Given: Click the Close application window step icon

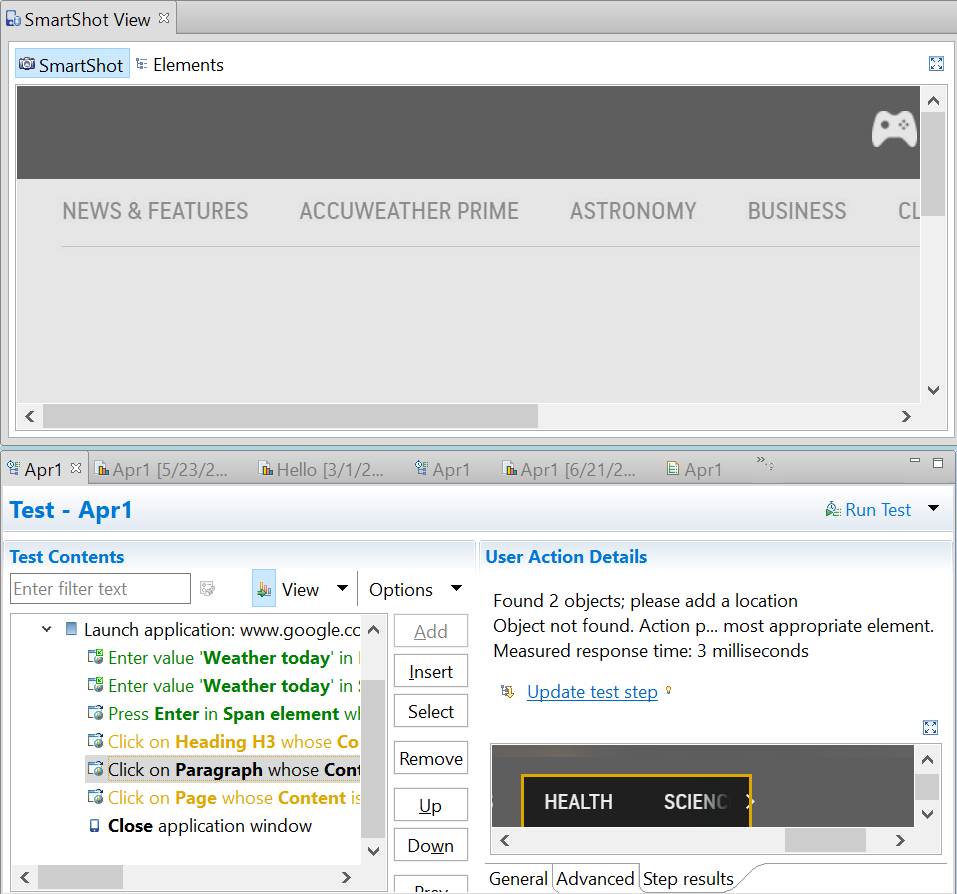Looking at the screenshot, I should click(95, 826).
